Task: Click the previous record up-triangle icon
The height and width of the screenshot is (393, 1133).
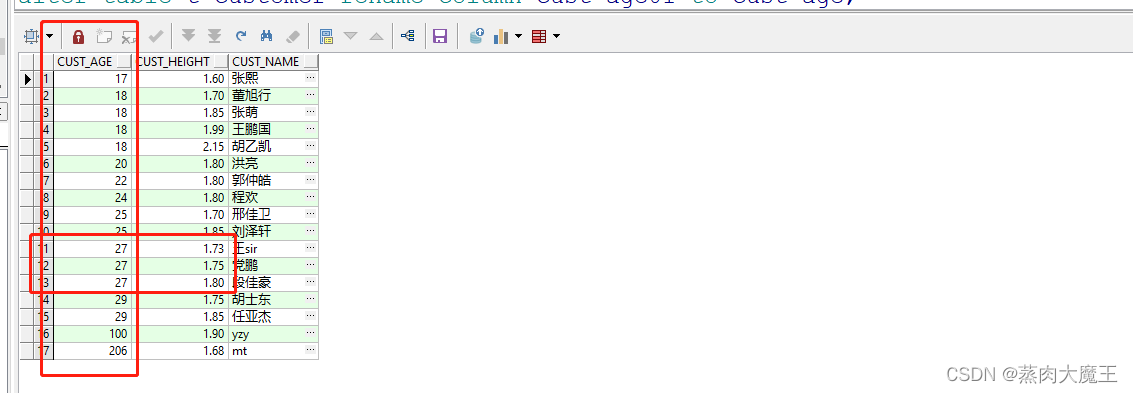Action: tap(376, 36)
